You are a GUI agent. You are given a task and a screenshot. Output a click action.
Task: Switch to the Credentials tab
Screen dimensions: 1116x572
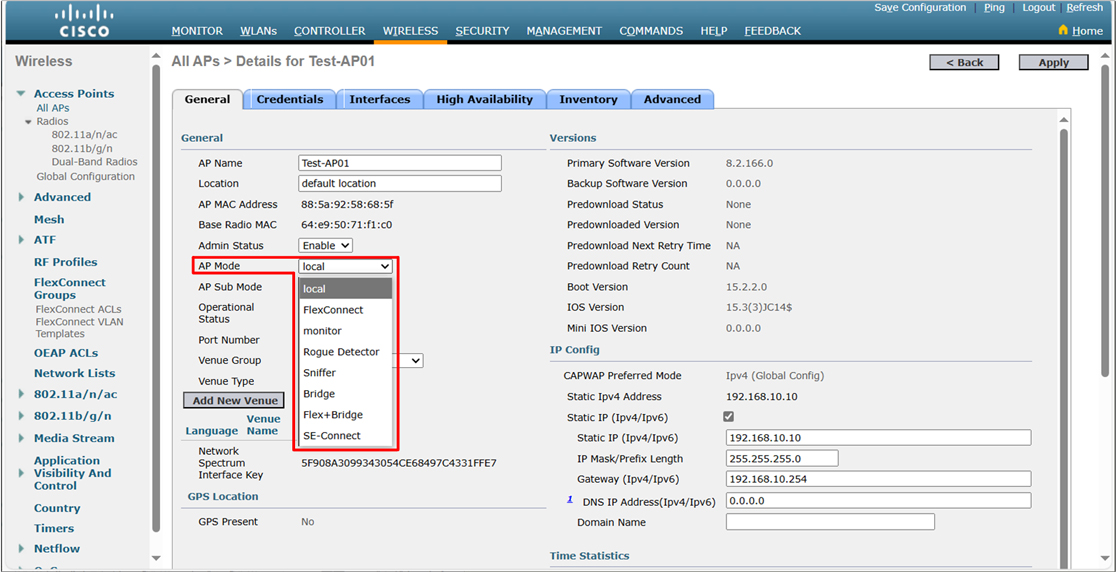coord(290,100)
